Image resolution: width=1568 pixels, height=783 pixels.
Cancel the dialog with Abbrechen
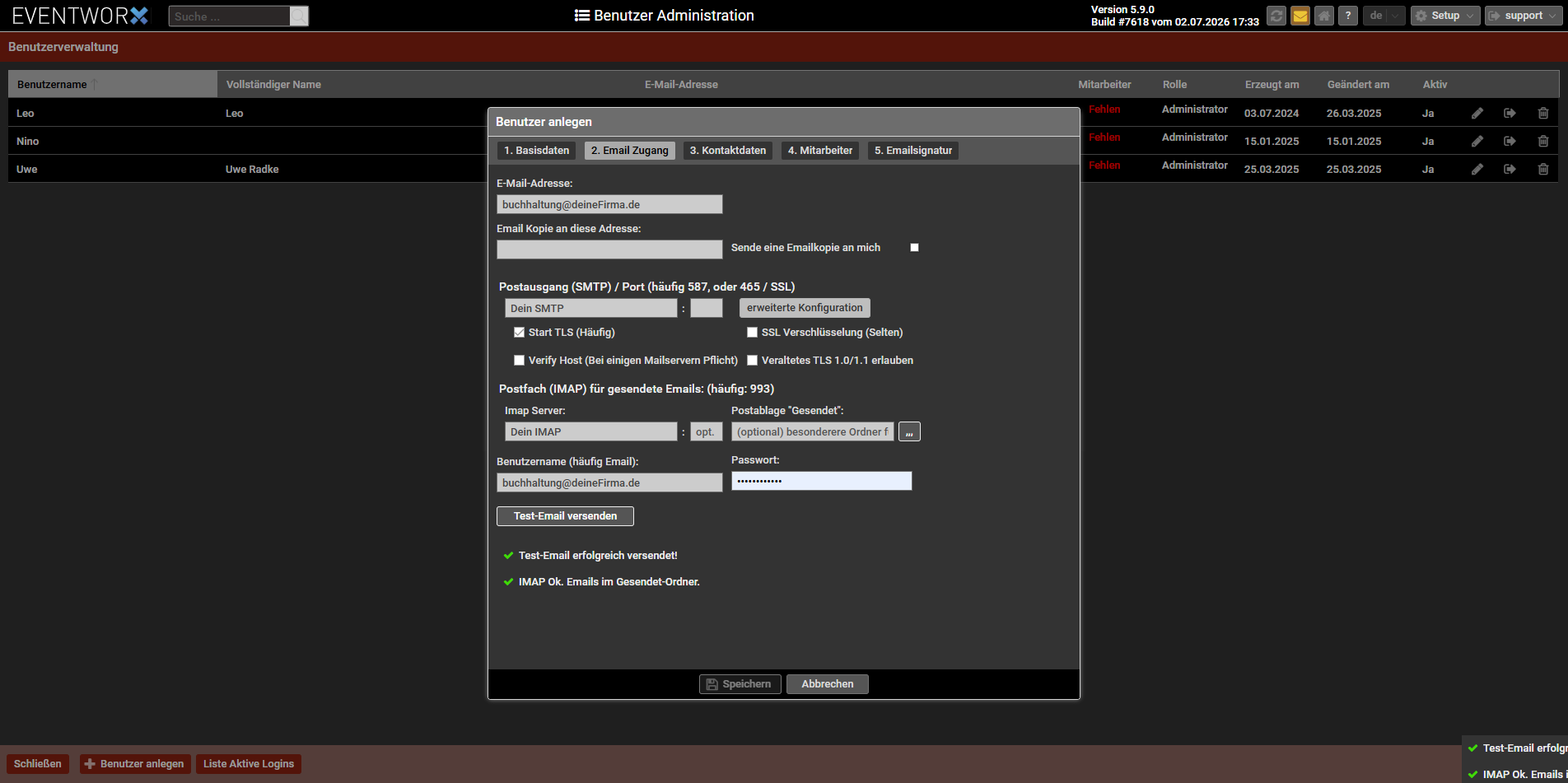coord(828,684)
